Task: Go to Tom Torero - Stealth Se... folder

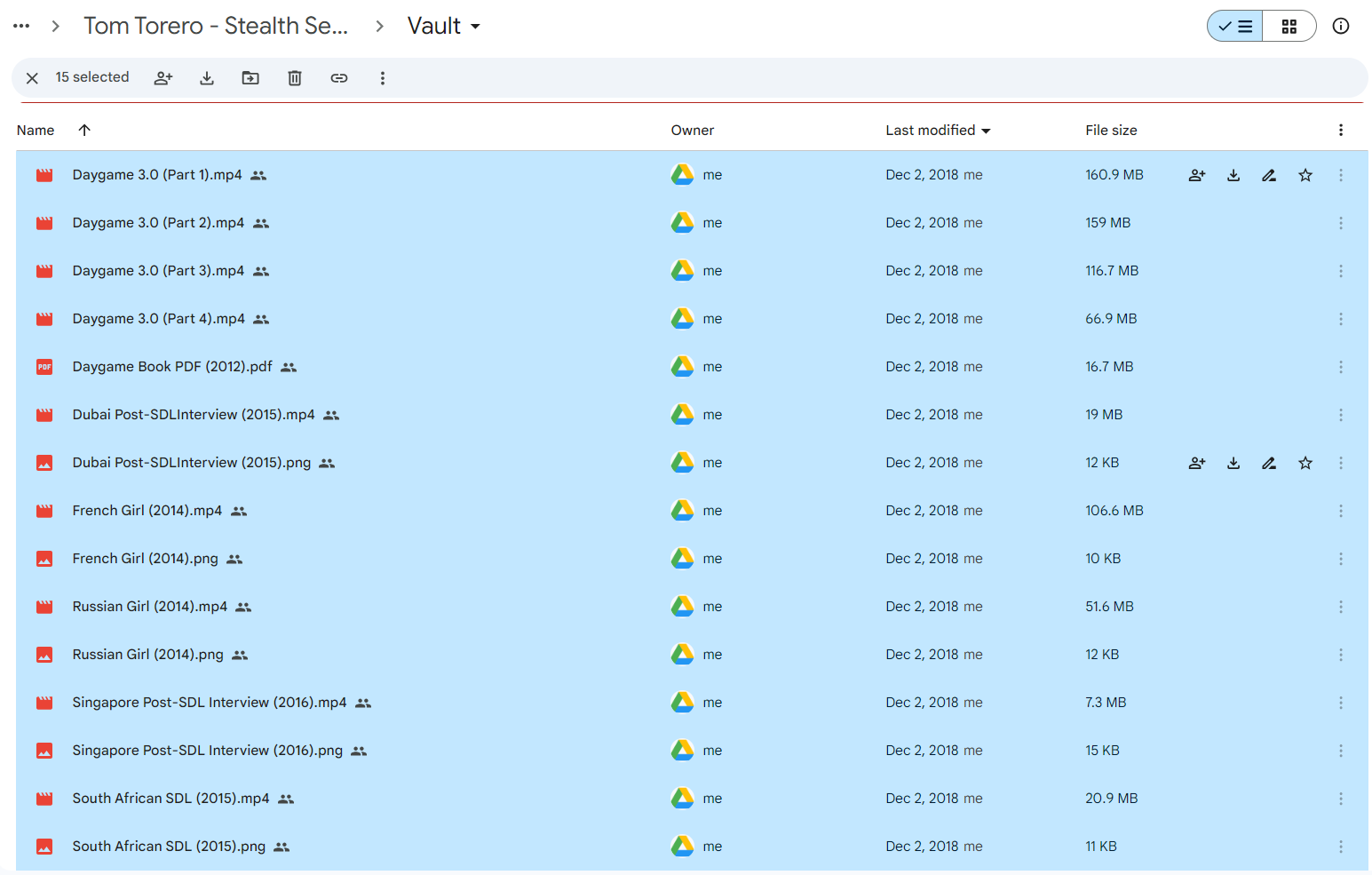Action: [x=216, y=26]
